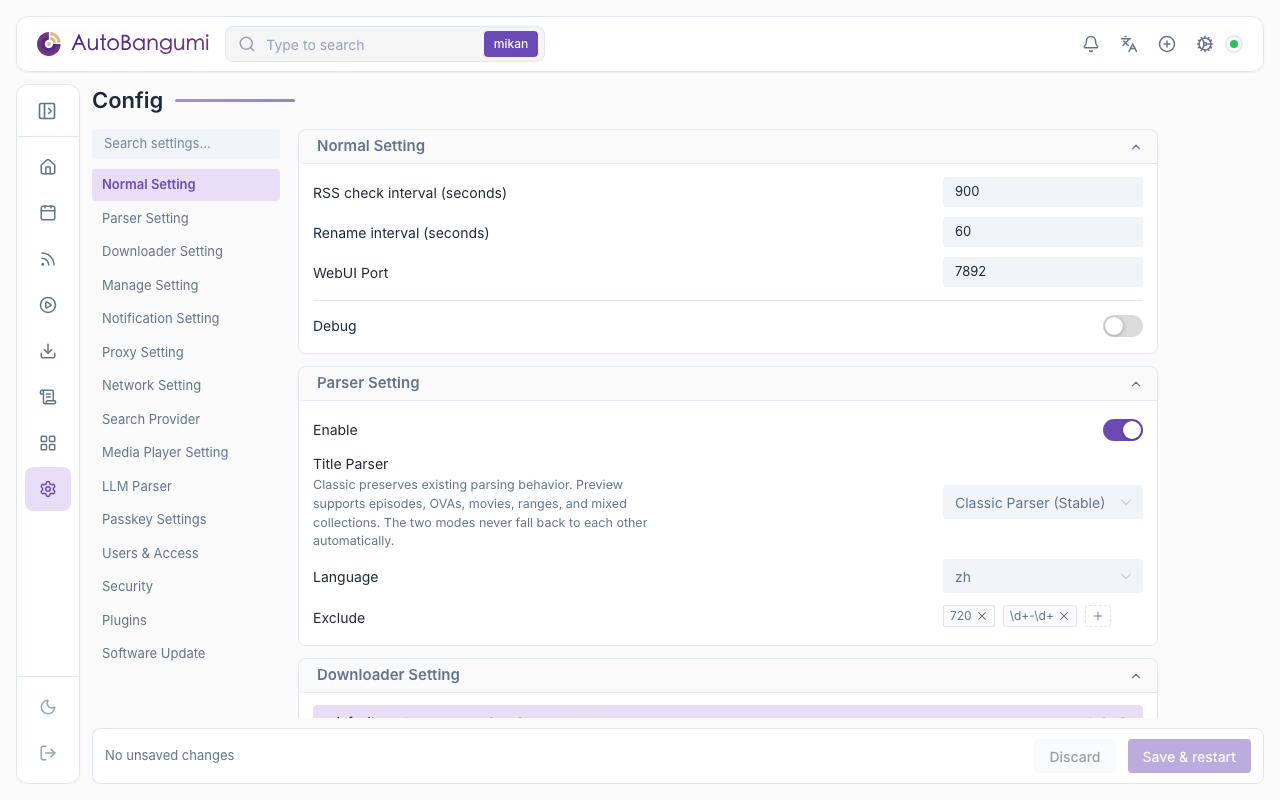Open the Log scroll sidebar icon
Viewport: 1280px width, 800px height.
48,397
